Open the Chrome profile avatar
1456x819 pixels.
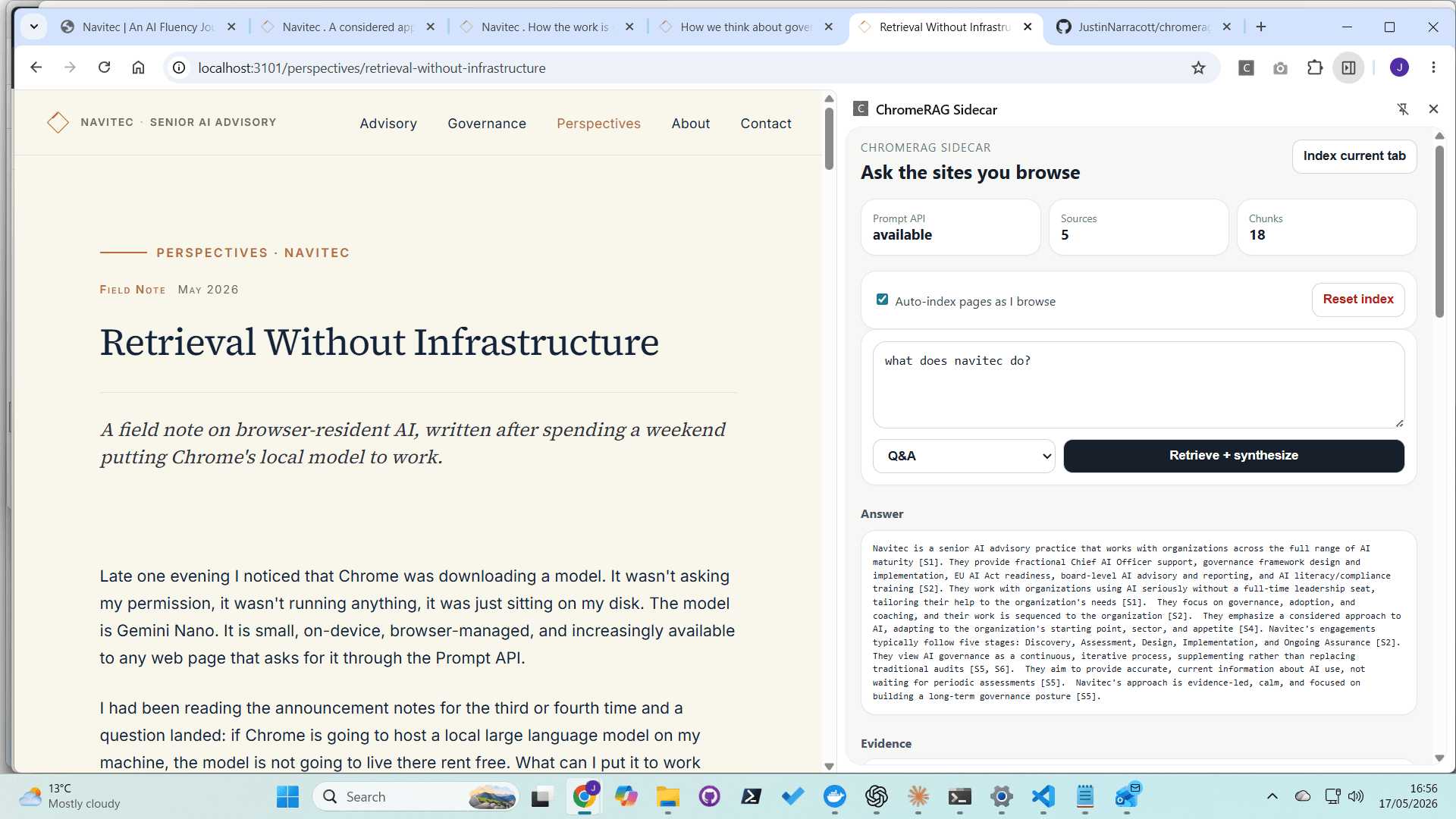coord(1399,67)
